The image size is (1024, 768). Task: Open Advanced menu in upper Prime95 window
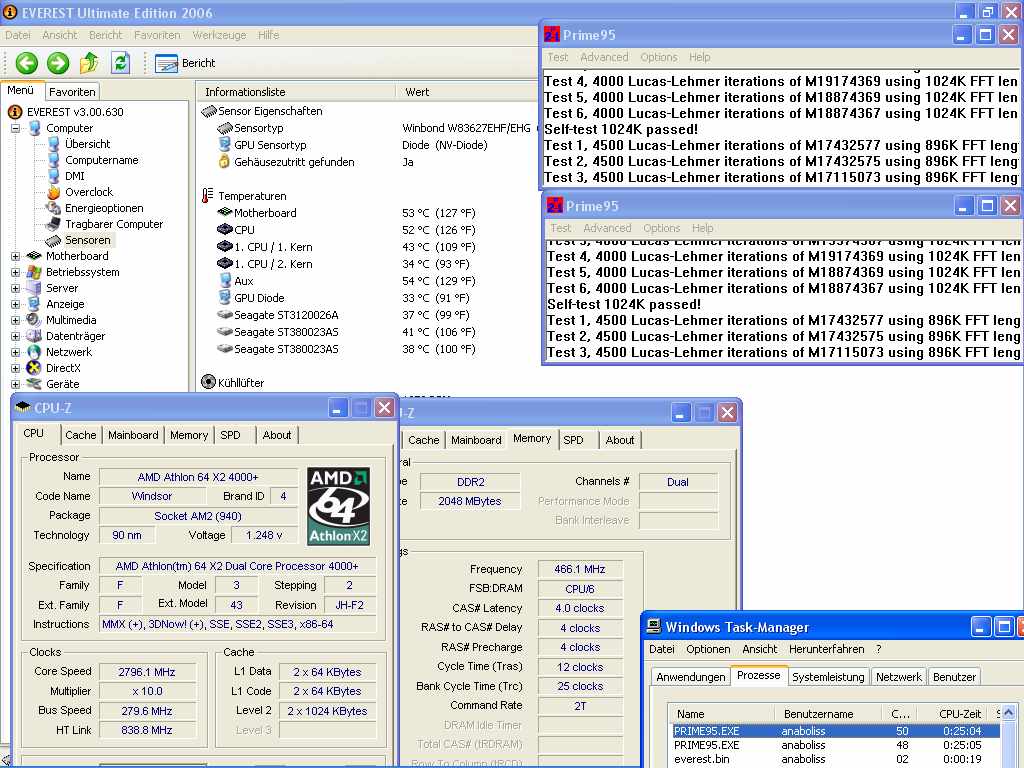click(604, 57)
